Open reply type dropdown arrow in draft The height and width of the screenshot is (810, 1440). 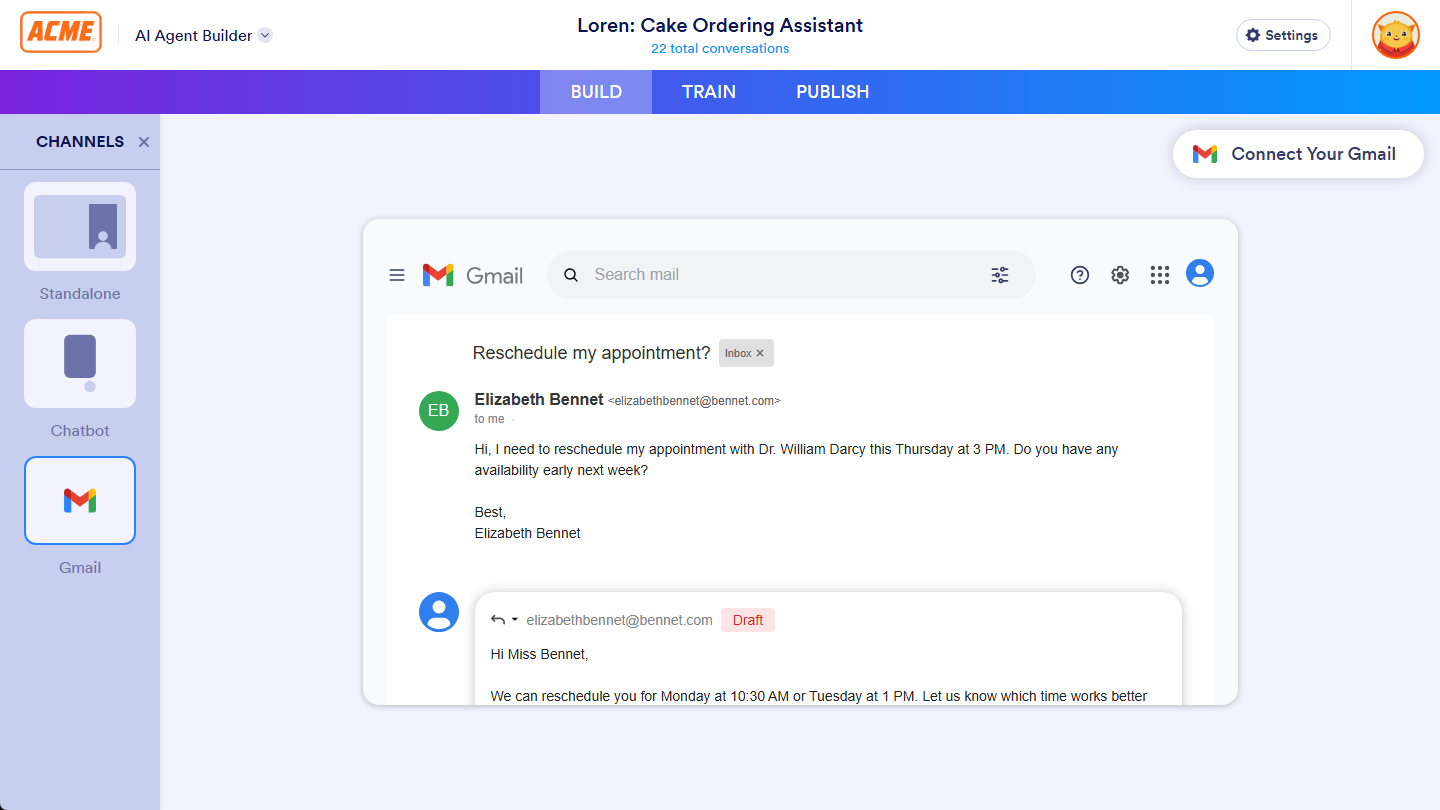pos(515,620)
